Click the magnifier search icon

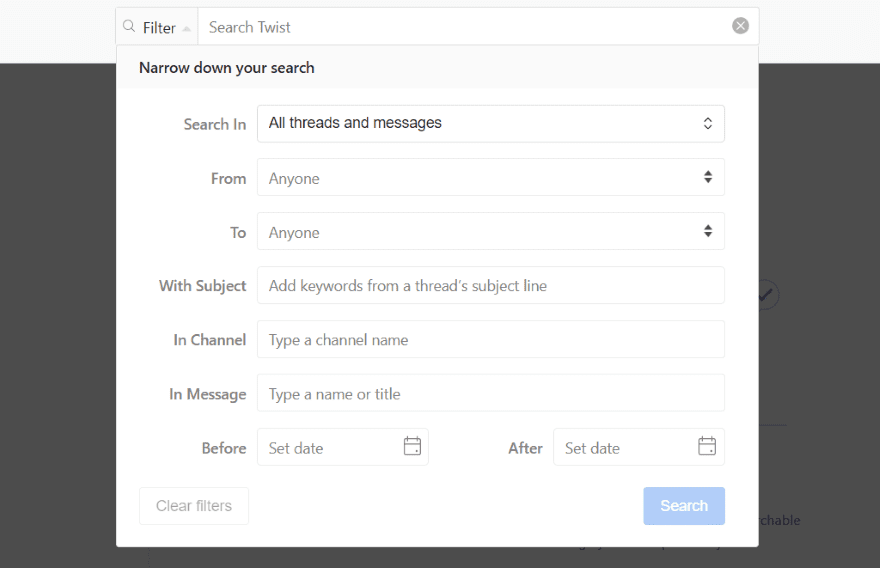tap(129, 27)
